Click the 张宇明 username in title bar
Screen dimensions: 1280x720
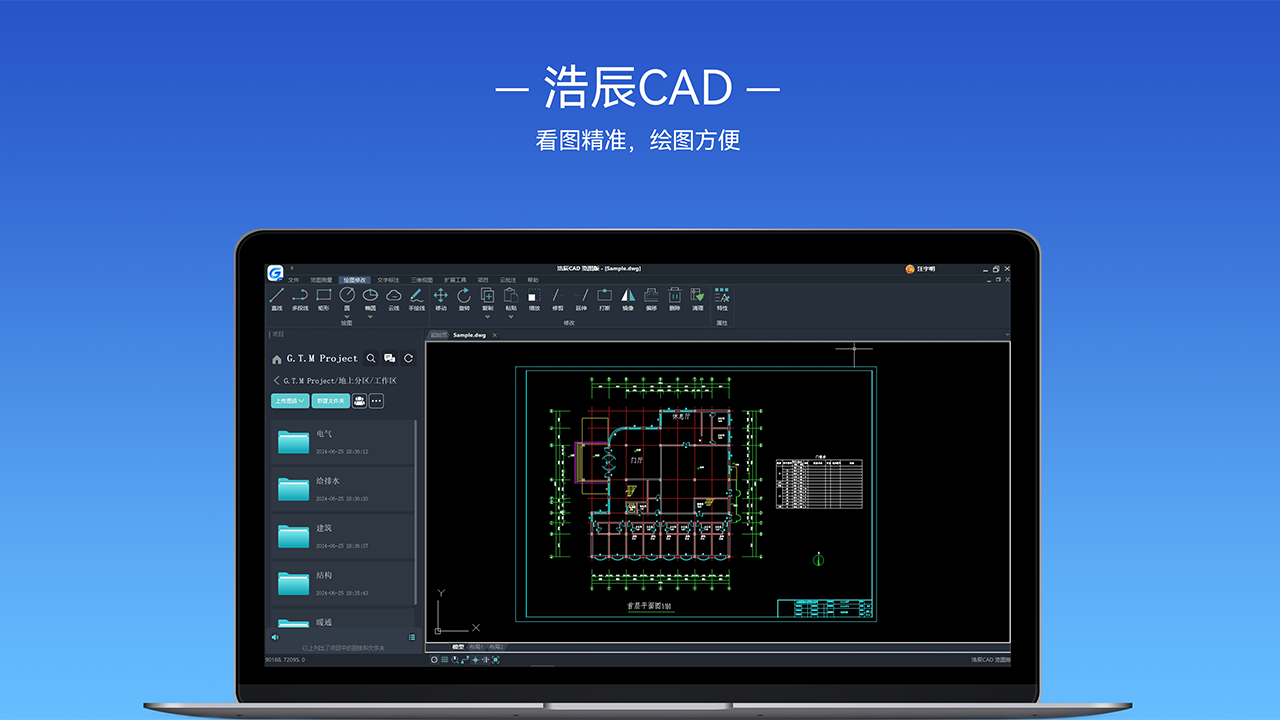pos(926,269)
